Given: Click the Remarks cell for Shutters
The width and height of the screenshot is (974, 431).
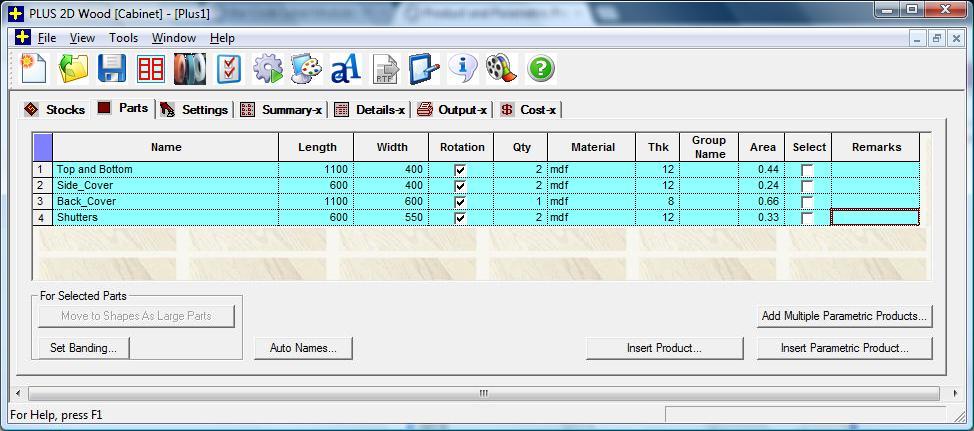Looking at the screenshot, I should [x=875, y=218].
